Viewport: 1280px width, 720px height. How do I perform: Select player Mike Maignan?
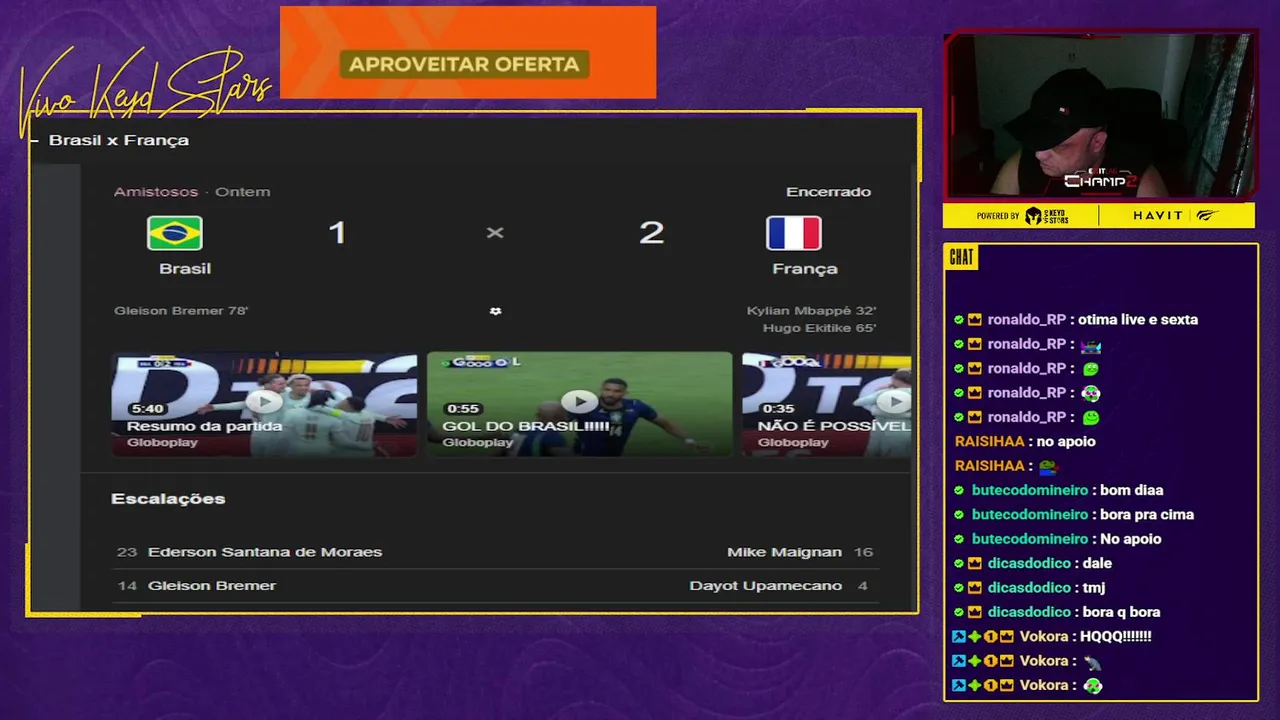click(784, 552)
